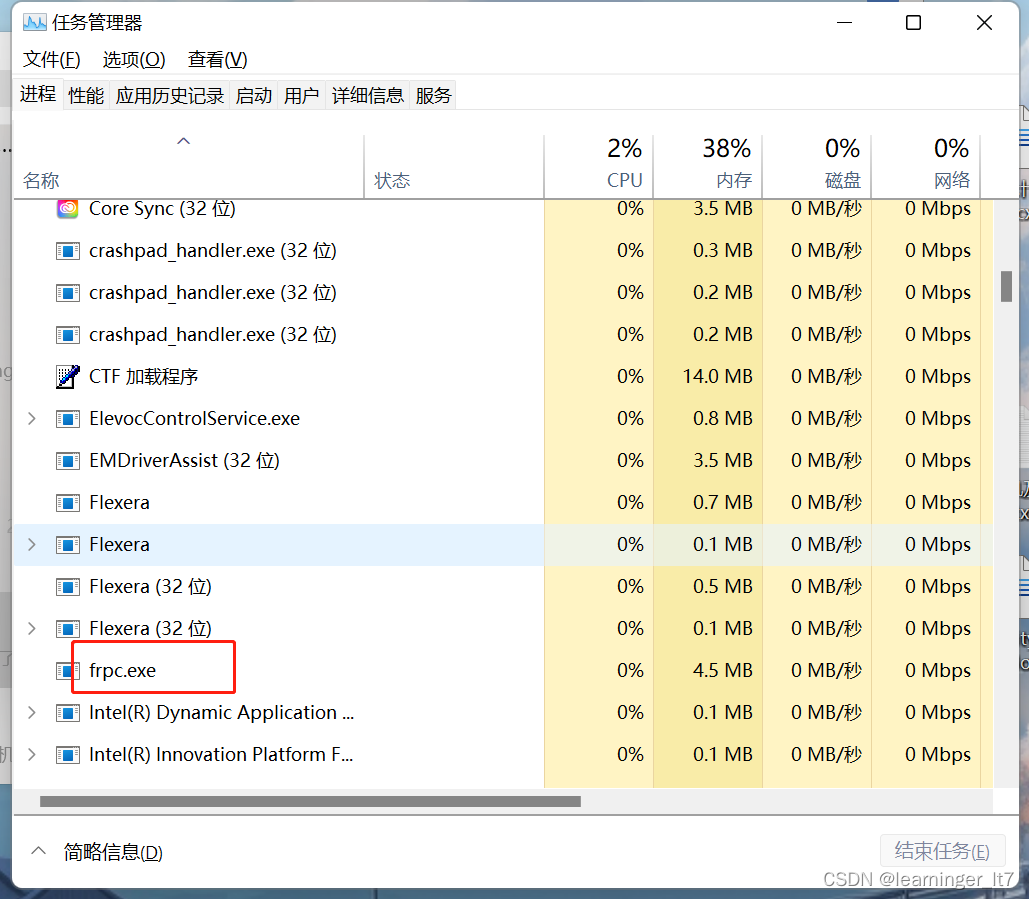Switch to the 服务 tab
The image size is (1029, 899).
pos(433,96)
